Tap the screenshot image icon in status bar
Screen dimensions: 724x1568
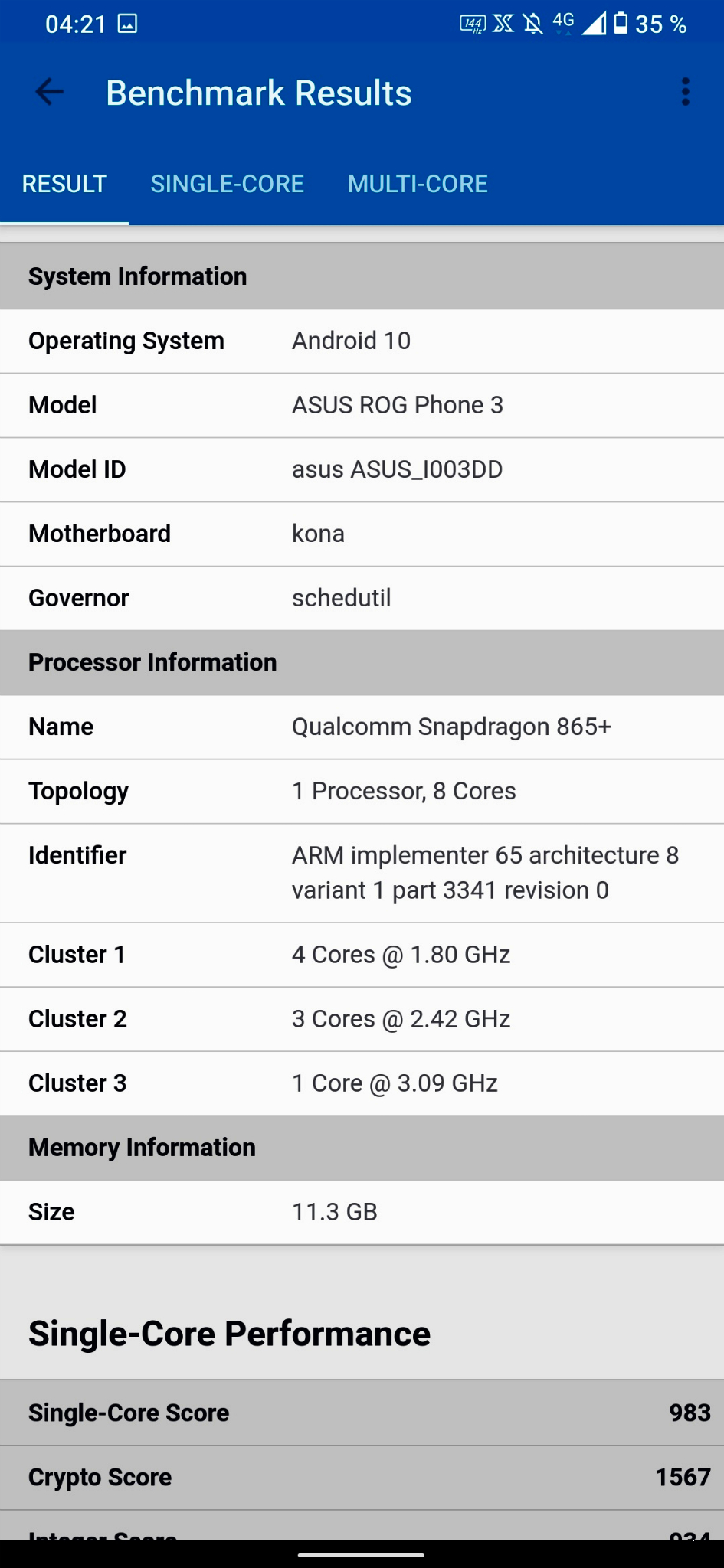click(127, 24)
